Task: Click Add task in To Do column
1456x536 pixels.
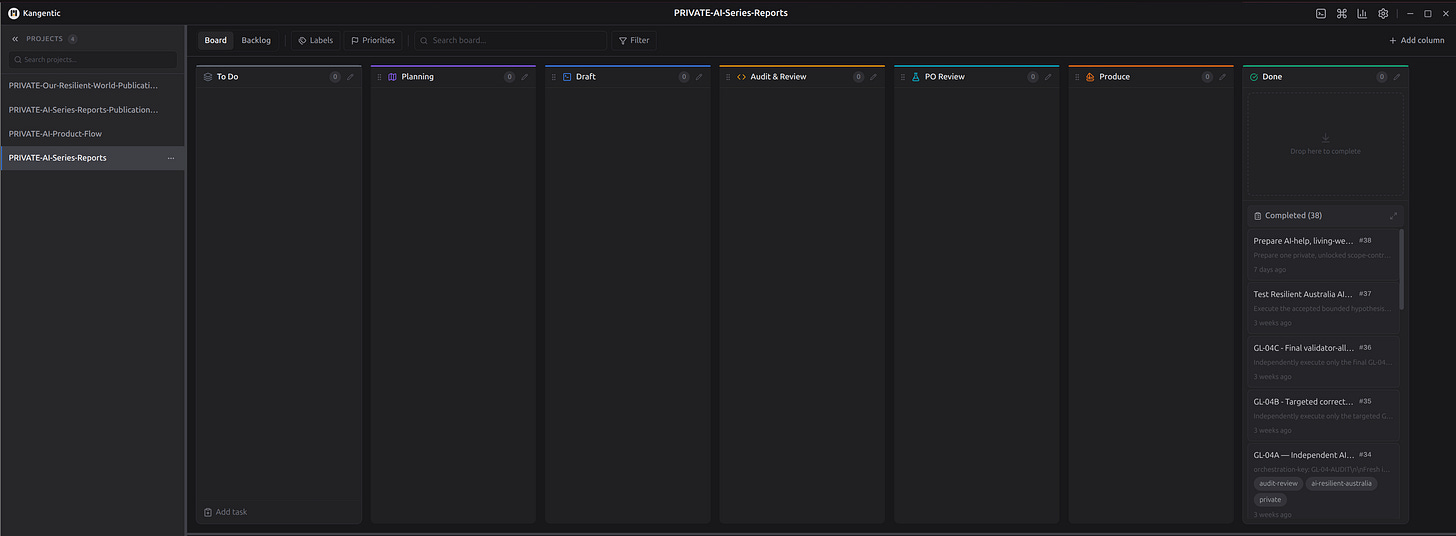Action: point(225,512)
